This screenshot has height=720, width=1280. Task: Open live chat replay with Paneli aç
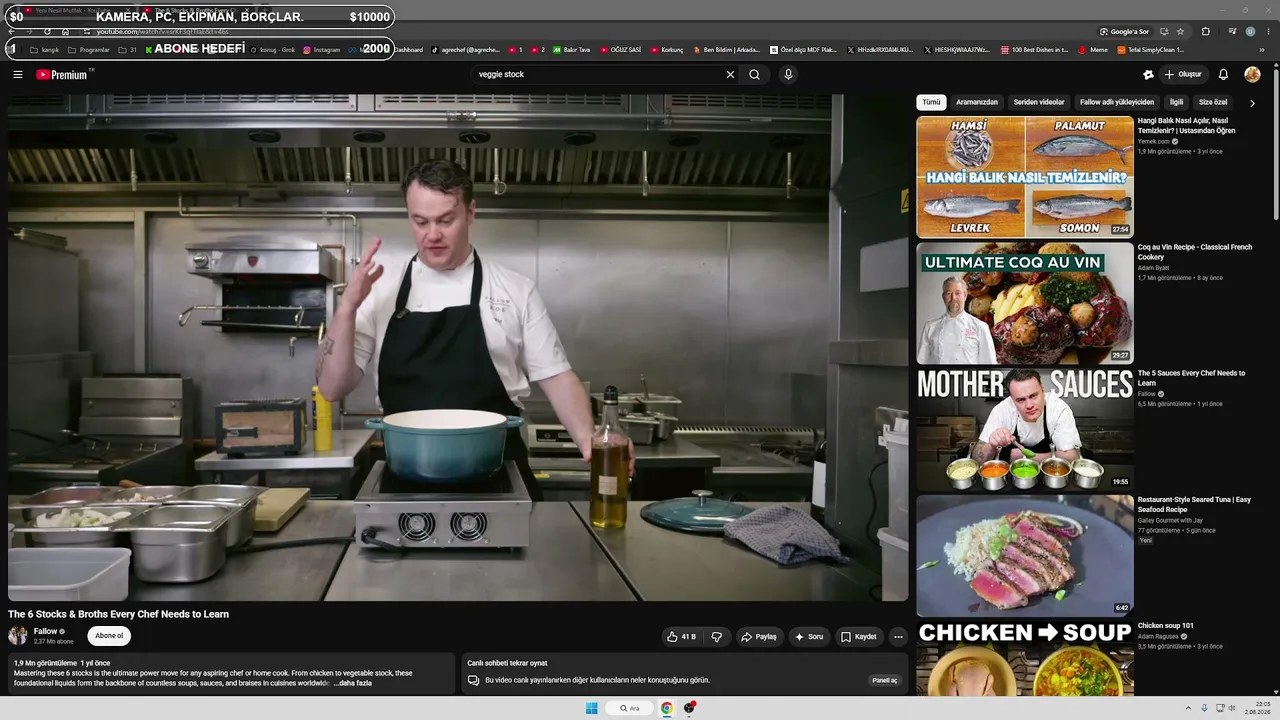[885, 680]
